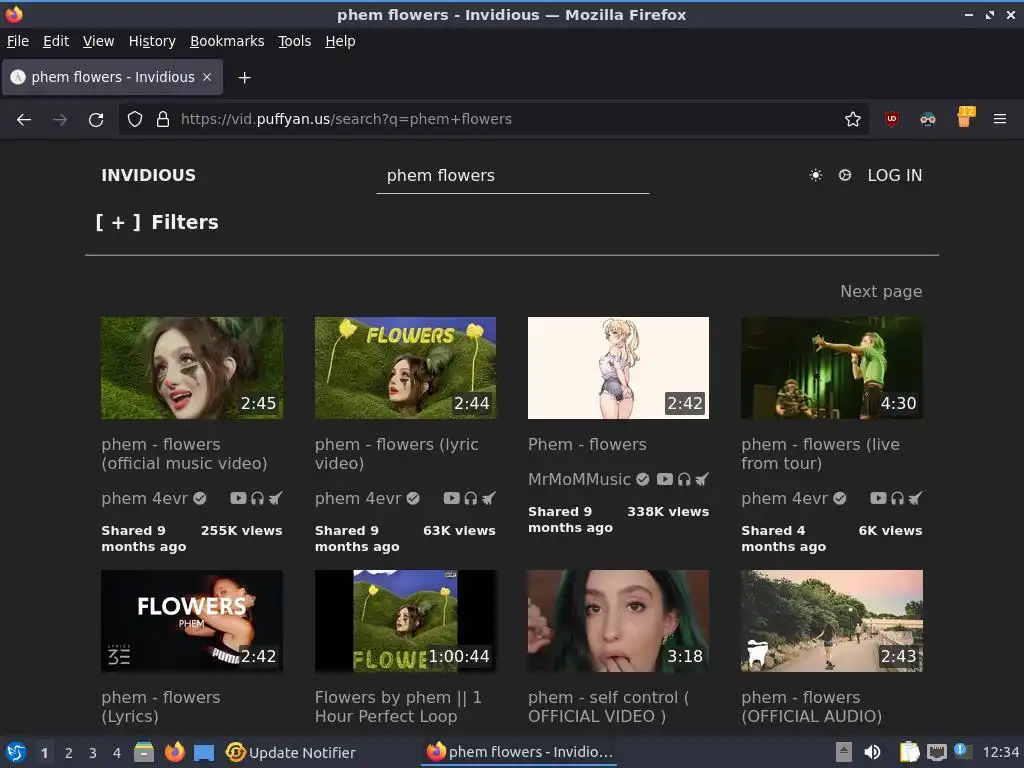The height and width of the screenshot is (768, 1024).
Task: Switch instance icon for lyric video
Action: pos(488,498)
